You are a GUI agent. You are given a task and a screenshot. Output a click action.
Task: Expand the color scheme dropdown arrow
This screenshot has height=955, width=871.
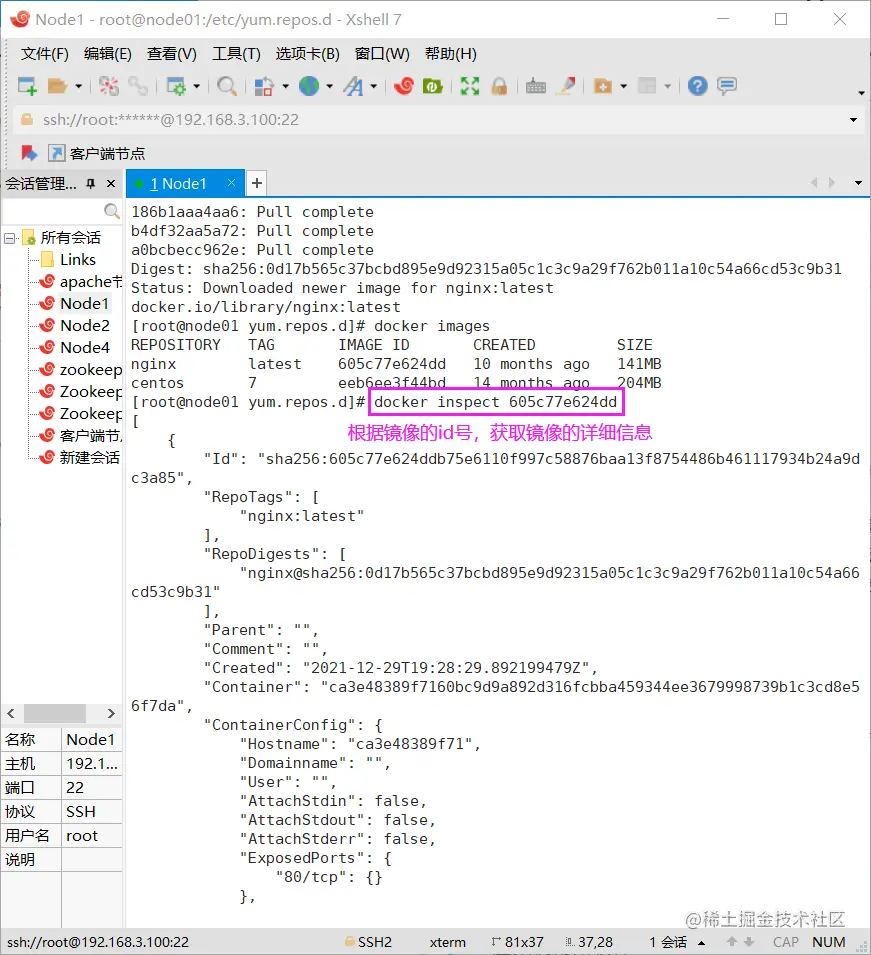tap(285, 86)
